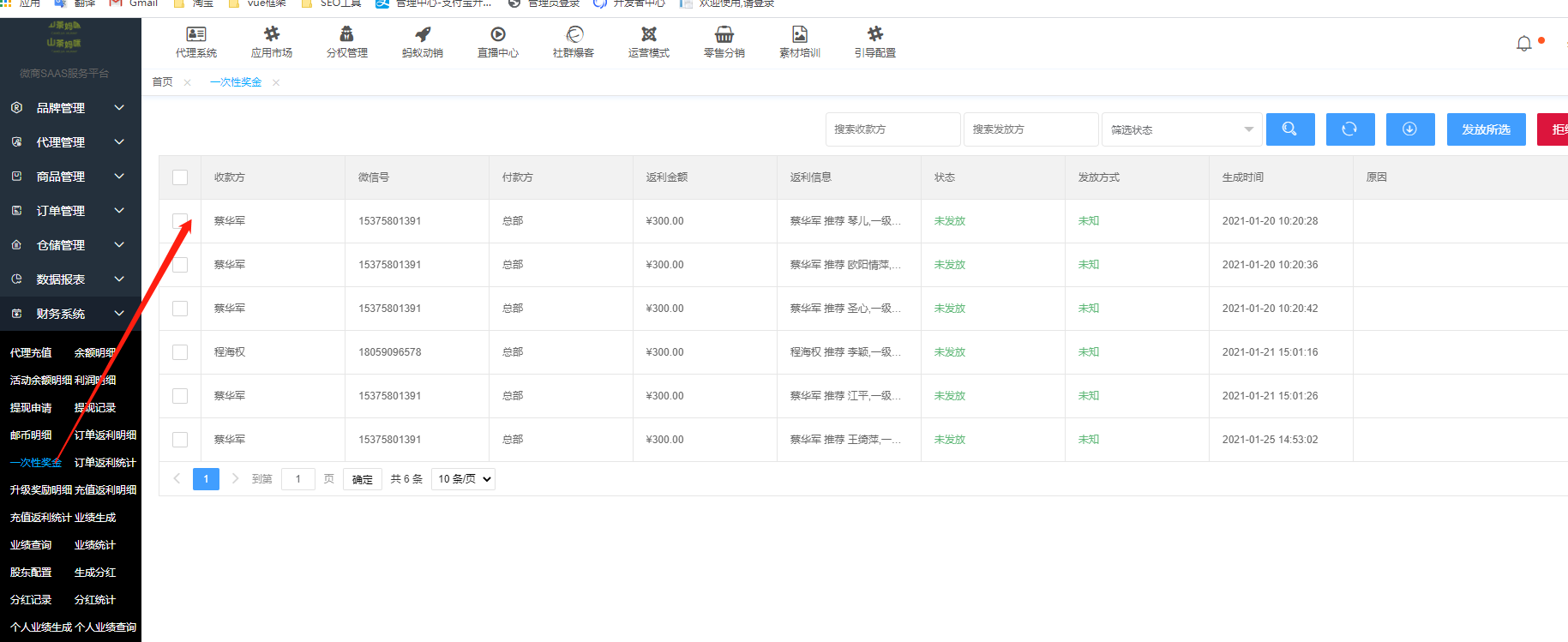The width and height of the screenshot is (1568, 642).
Task: Click the blue refresh button
Action: coord(1349,129)
